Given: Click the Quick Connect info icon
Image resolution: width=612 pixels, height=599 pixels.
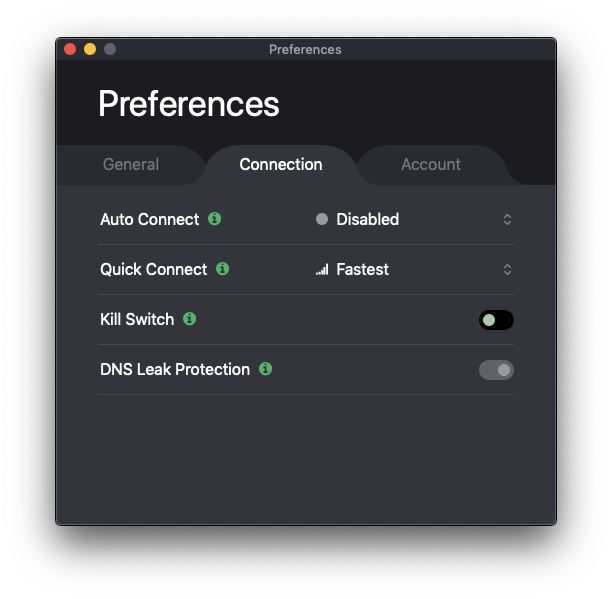Looking at the screenshot, I should (x=223, y=269).
